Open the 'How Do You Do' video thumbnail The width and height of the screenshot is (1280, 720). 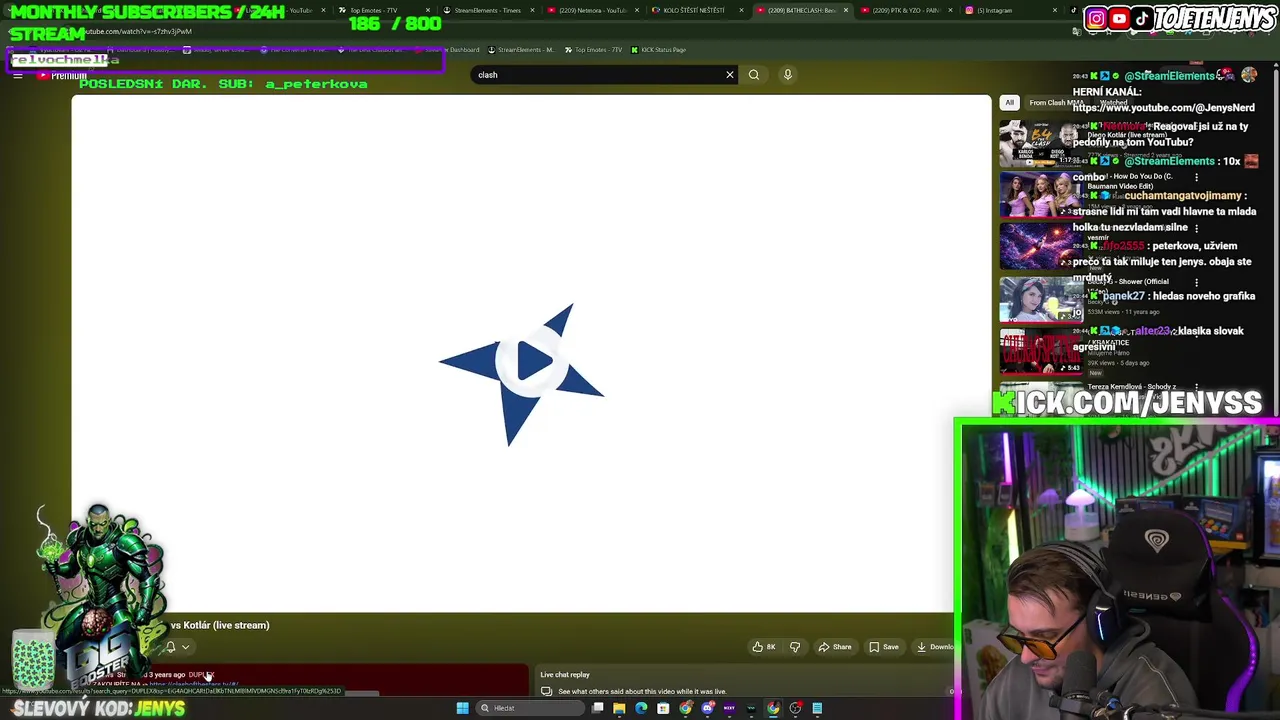(x=1041, y=195)
